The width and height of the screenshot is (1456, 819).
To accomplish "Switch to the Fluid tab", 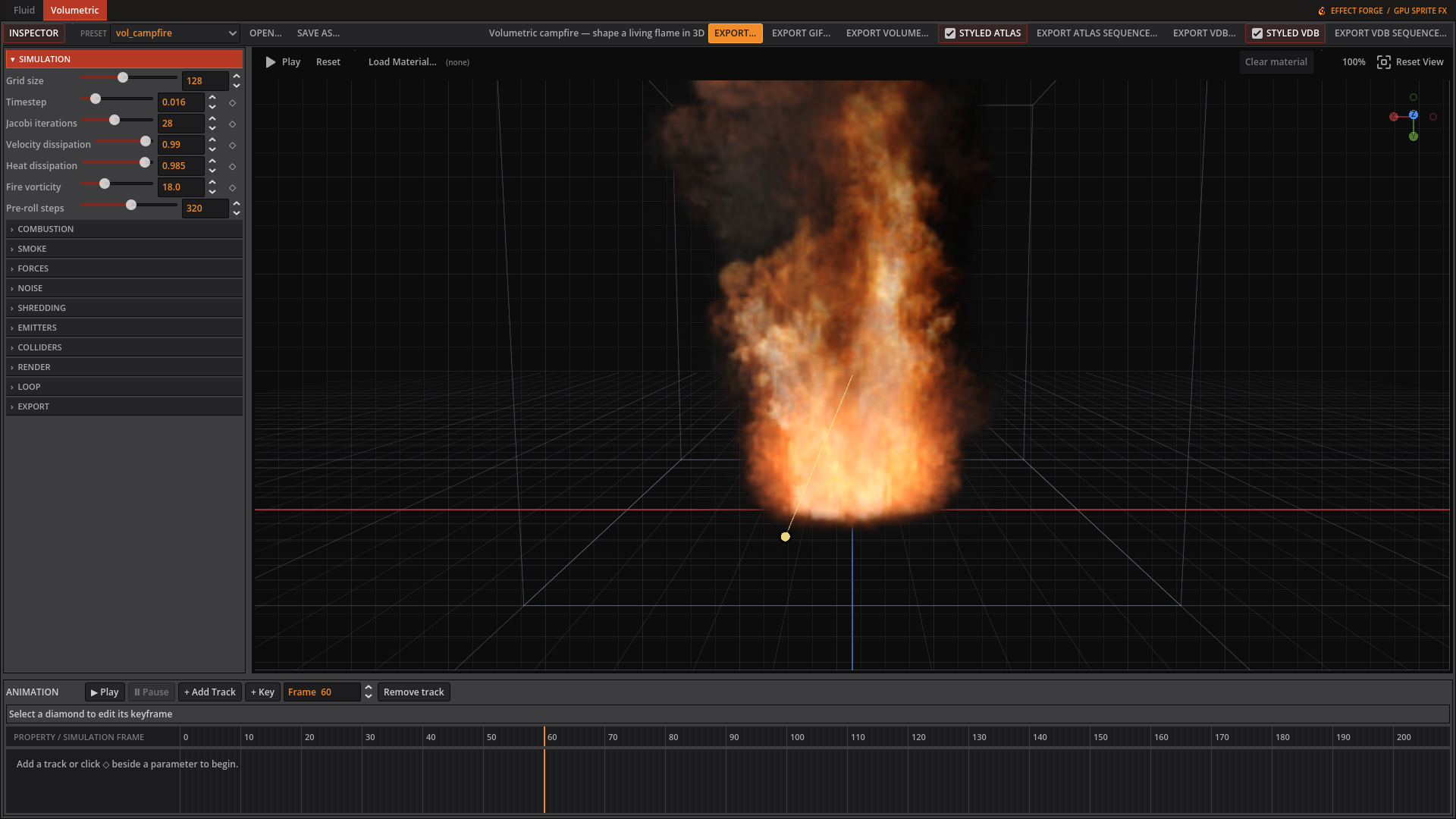I will point(24,11).
